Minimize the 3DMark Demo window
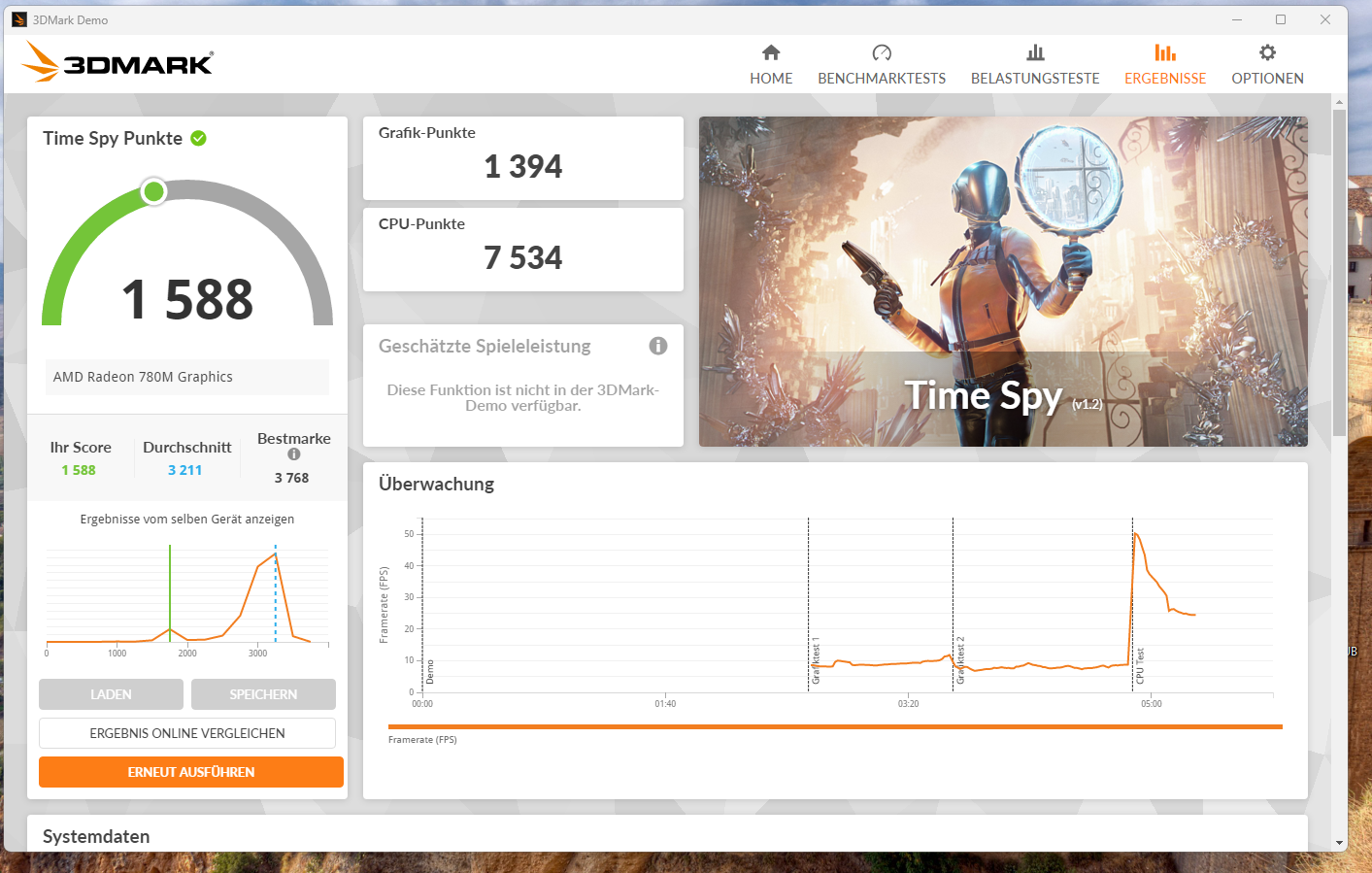The image size is (1372, 873). [x=1237, y=19]
